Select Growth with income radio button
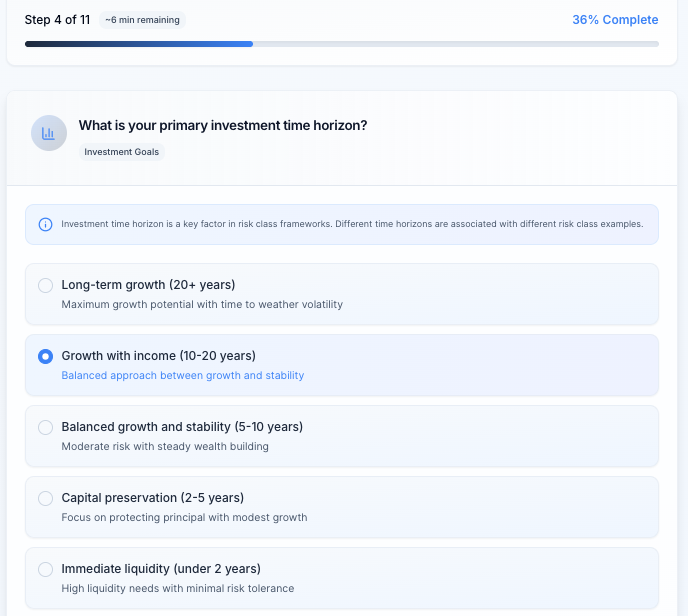Image resolution: width=688 pixels, height=616 pixels. pyautogui.click(x=45, y=356)
